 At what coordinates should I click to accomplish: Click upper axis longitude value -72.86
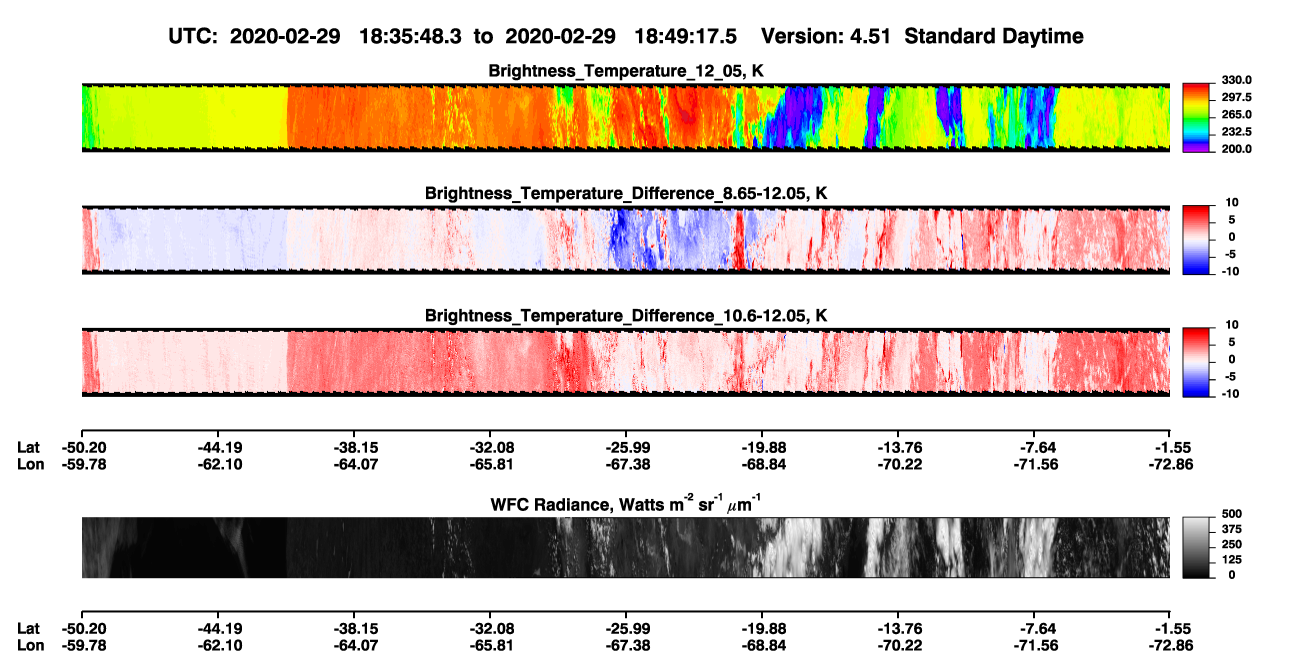tap(1171, 464)
